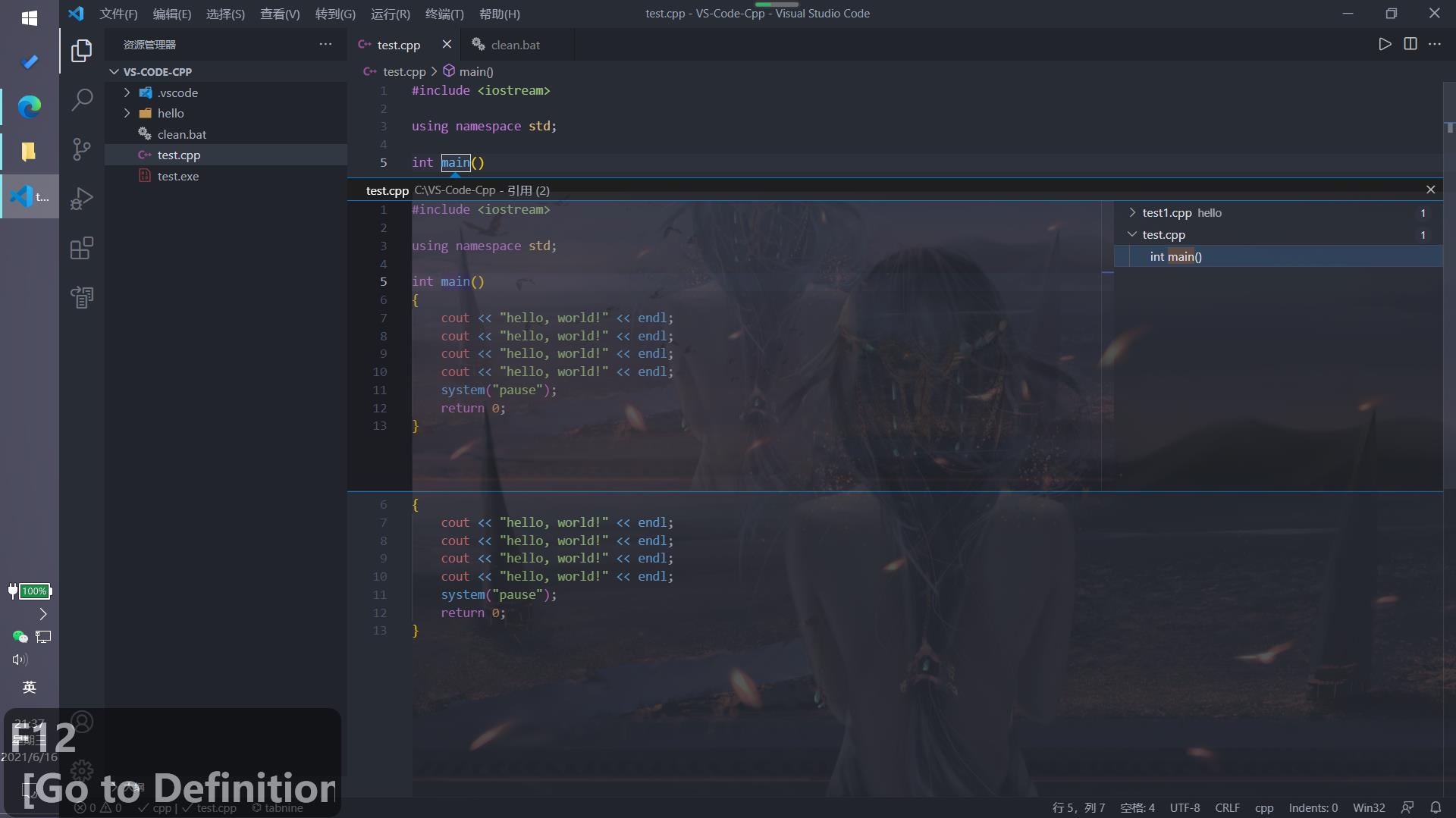Expand the hello folder
Screen dimensions: 1456x818
(x=127, y=113)
